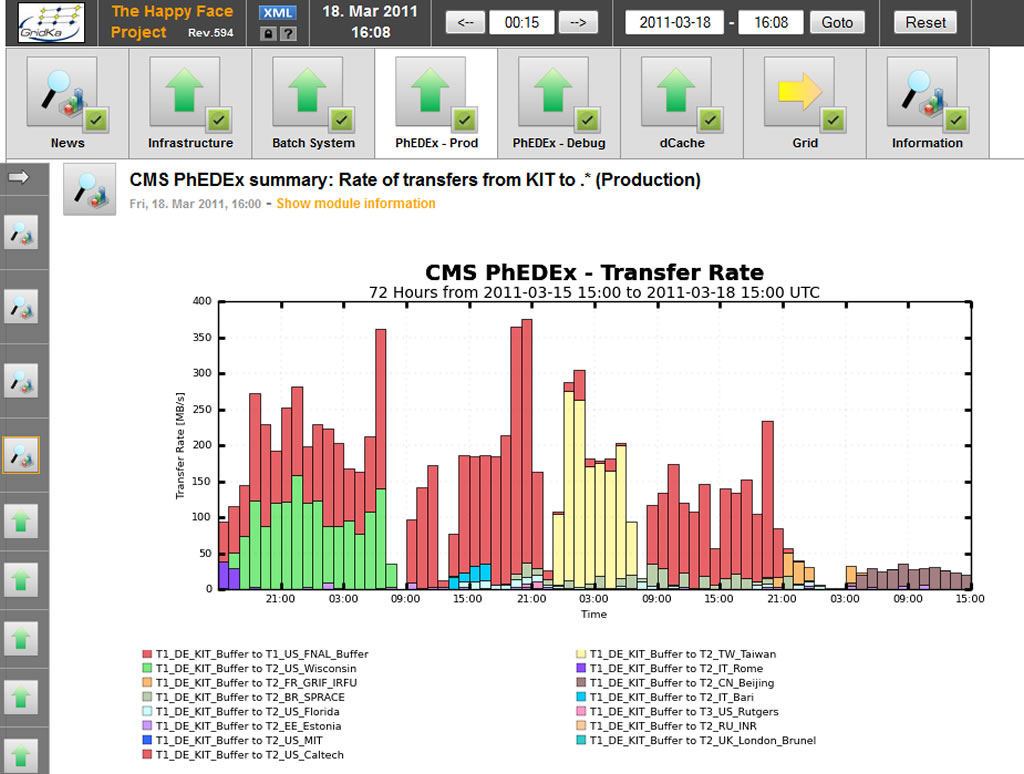This screenshot has width=1024, height=774.
Task: Click legend text T1_DE_KIT_Buffer to T2_UK_London_Brunel
Action: [703, 740]
